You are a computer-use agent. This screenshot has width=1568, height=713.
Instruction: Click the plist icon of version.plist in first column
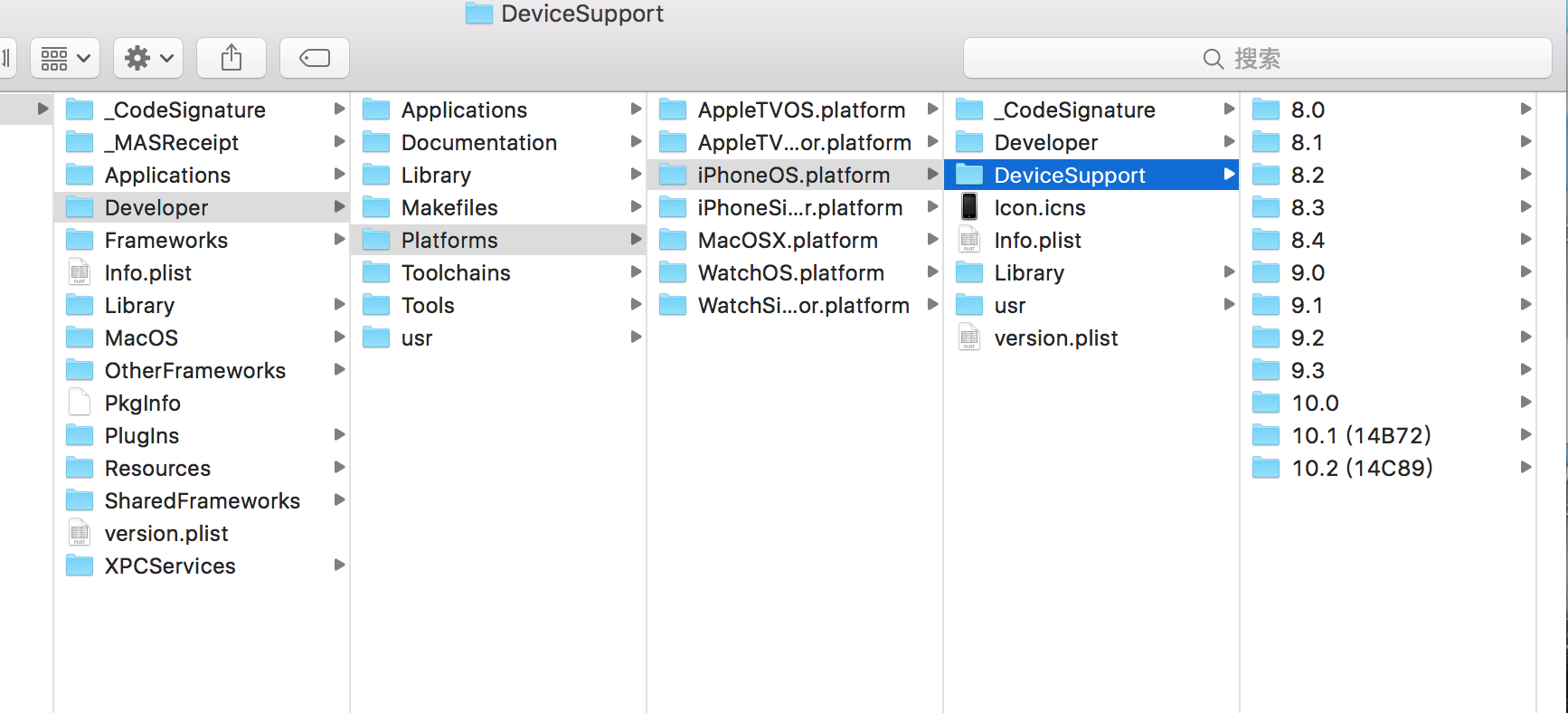click(80, 533)
